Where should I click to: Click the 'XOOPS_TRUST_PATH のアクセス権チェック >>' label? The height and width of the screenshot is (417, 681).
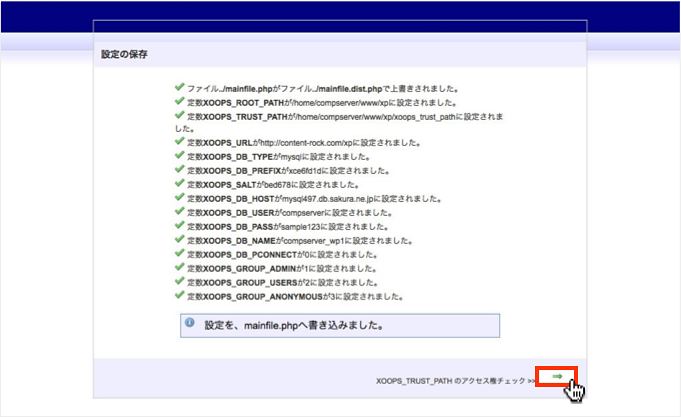456,381
